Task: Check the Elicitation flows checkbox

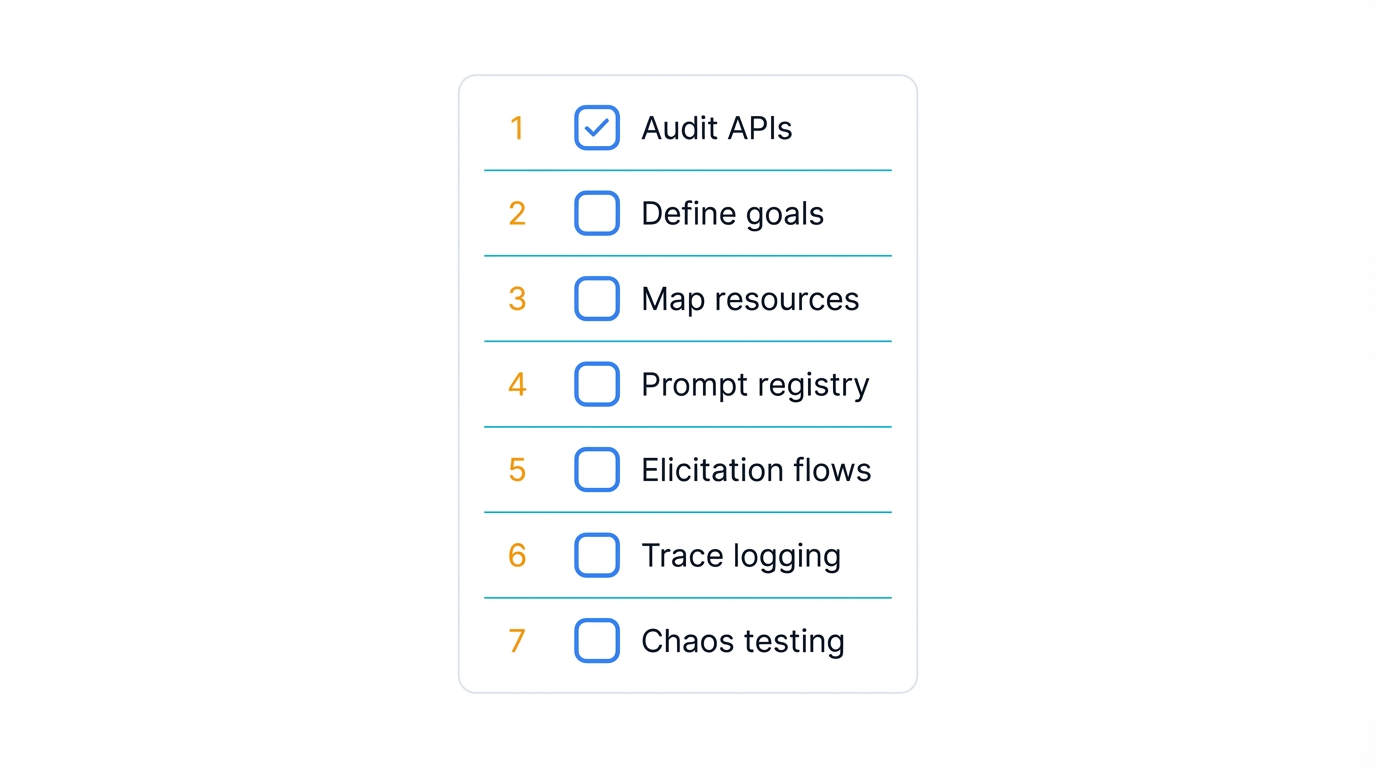Action: [597, 470]
